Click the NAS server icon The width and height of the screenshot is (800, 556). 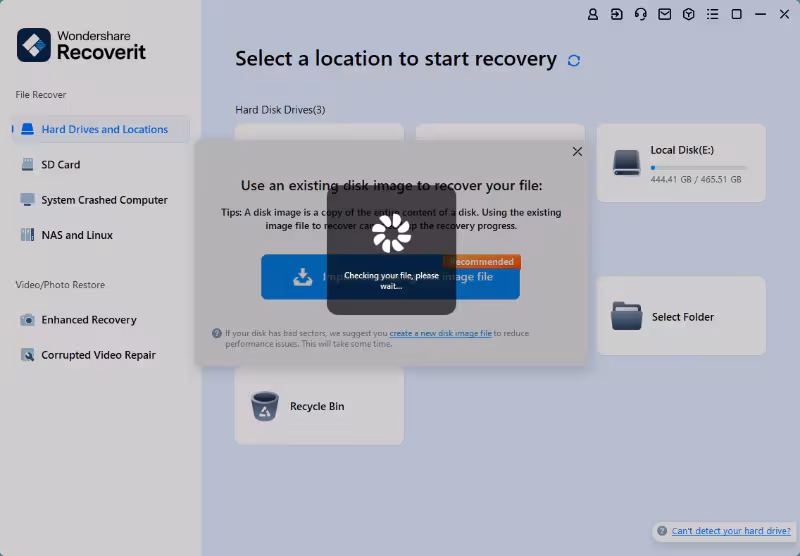tap(28, 235)
